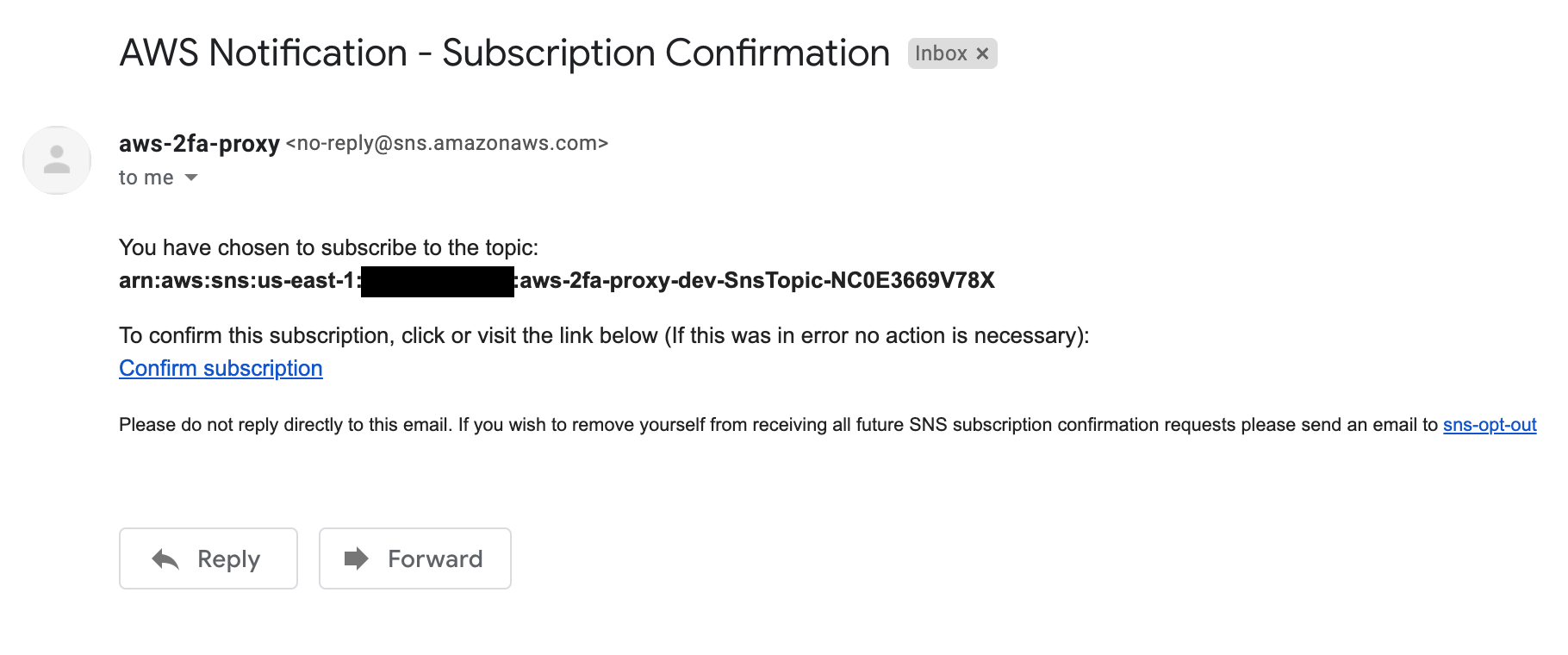Click the AWS Notification subject heading
The width and height of the screenshot is (1568, 655).
504,53
